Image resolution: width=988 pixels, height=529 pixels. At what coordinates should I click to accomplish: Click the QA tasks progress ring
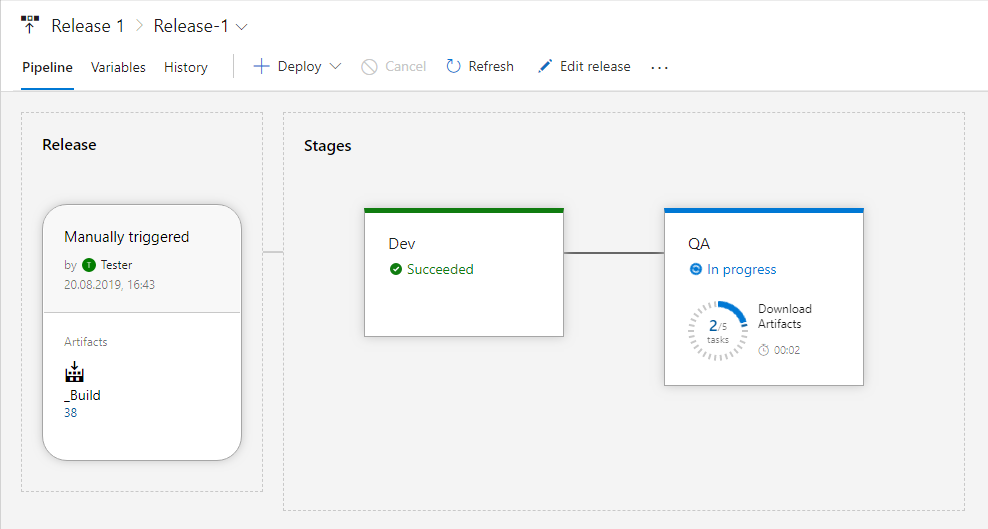[x=718, y=330]
